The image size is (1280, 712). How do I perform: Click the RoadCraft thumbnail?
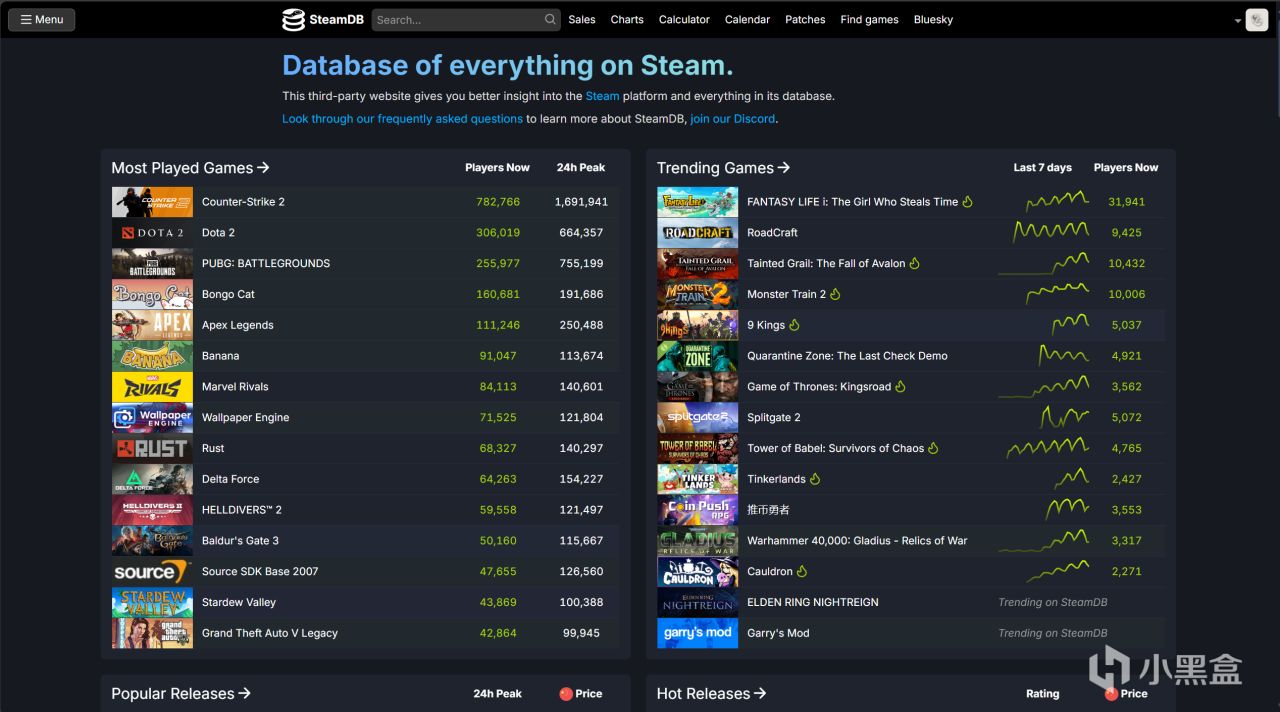click(x=697, y=233)
